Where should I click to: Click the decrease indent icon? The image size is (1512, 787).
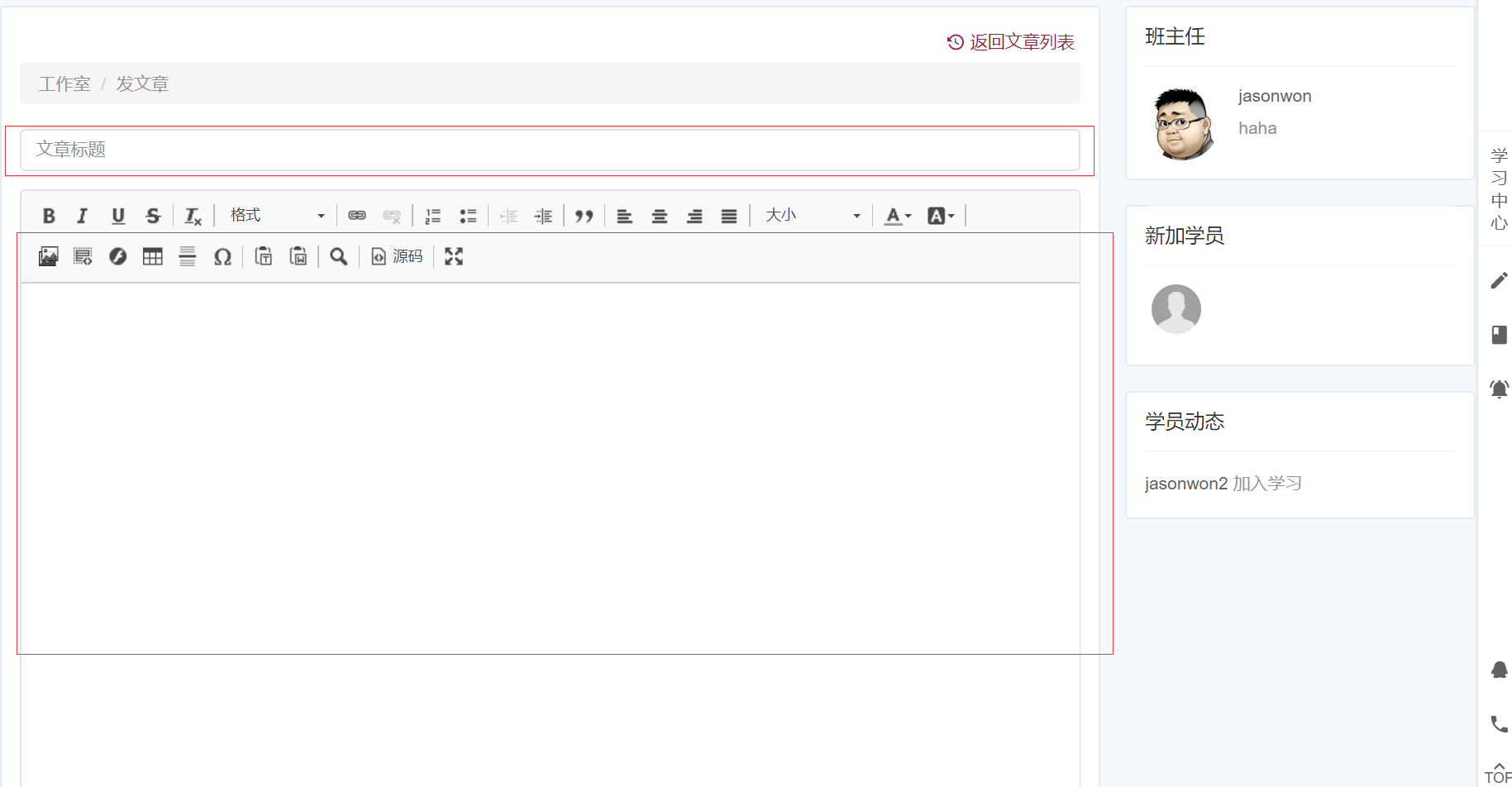point(508,216)
